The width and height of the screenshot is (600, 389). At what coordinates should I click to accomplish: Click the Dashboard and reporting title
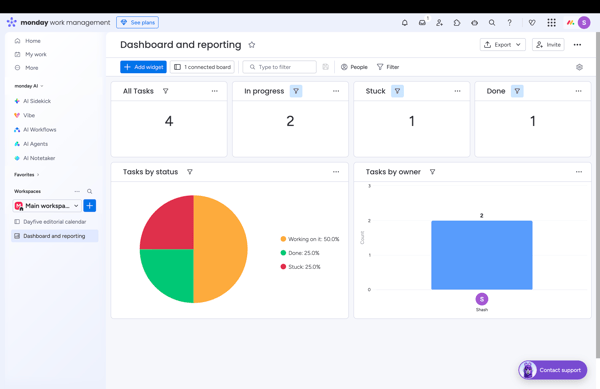tap(181, 45)
